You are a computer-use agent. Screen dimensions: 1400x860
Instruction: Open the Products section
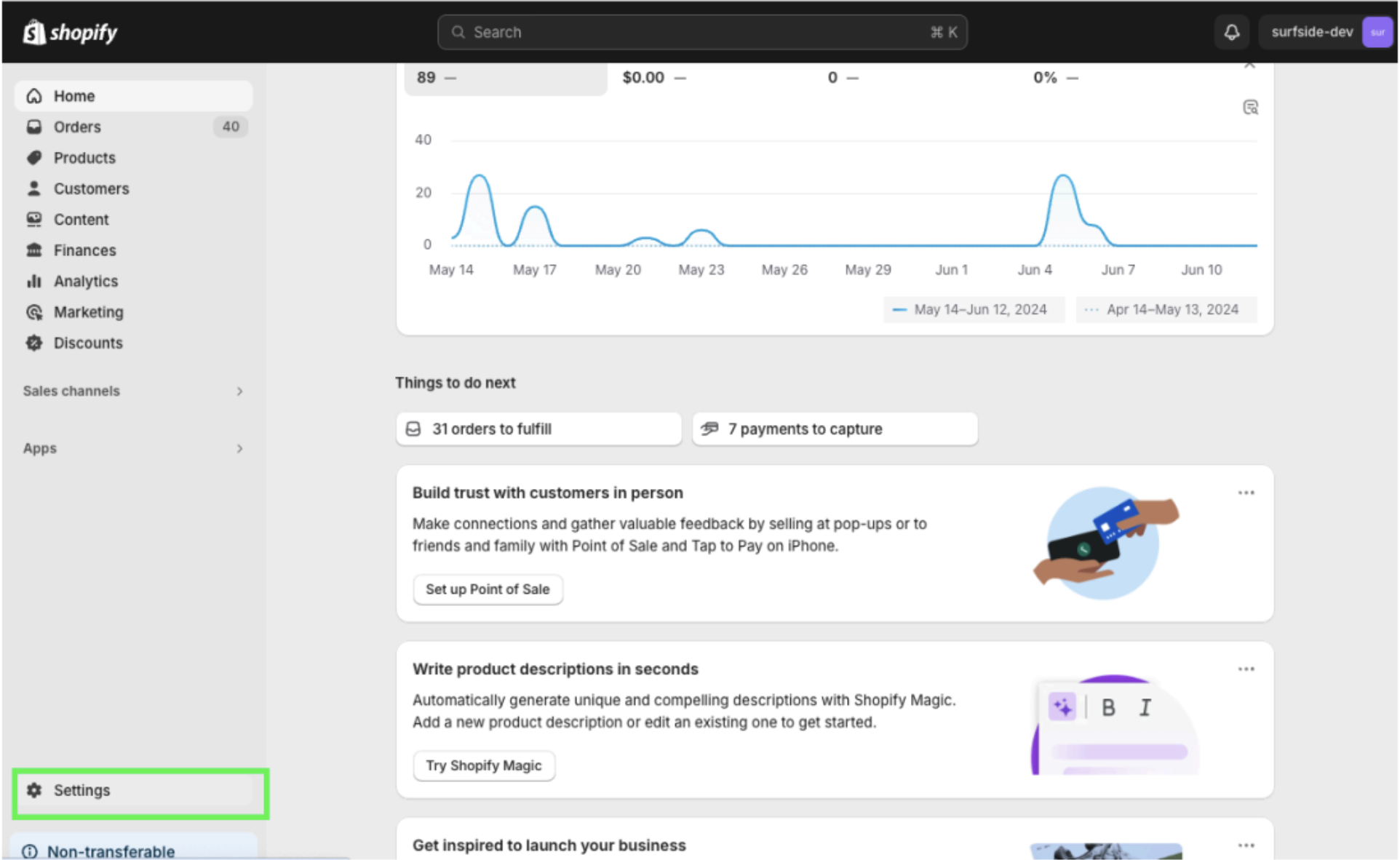click(133, 158)
